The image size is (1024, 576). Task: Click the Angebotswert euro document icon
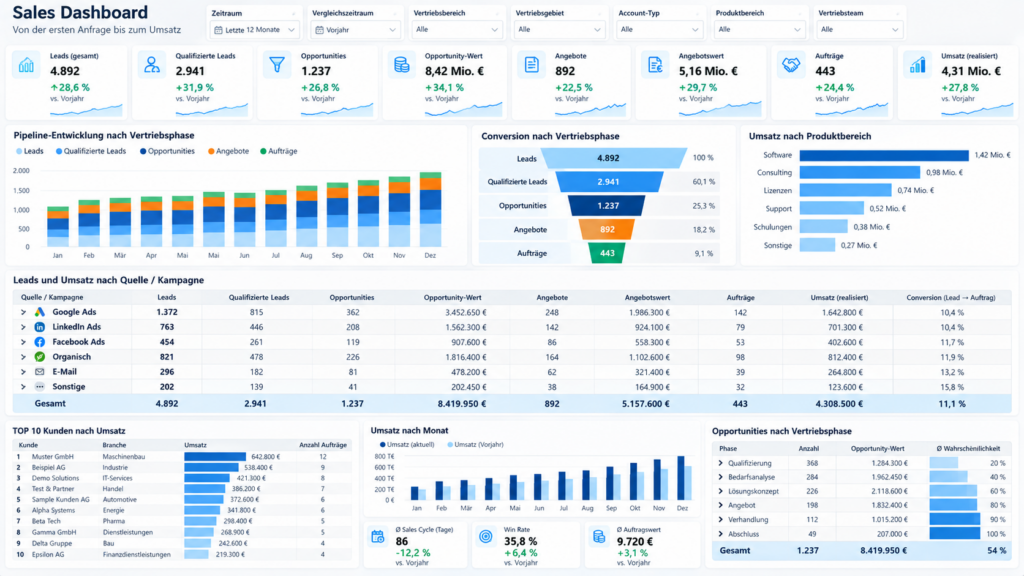(655, 65)
